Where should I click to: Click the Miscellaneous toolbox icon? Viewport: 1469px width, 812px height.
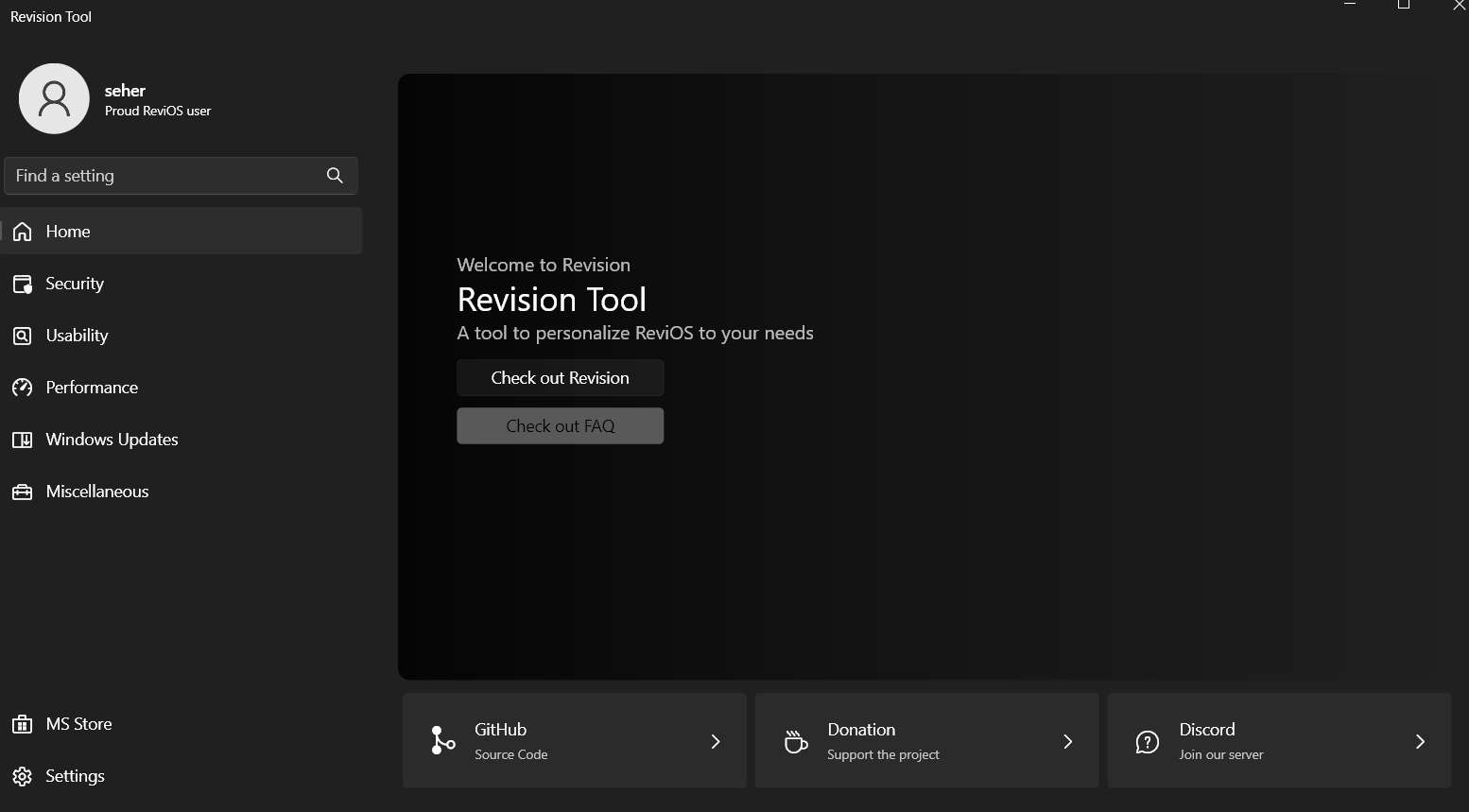pos(23,492)
